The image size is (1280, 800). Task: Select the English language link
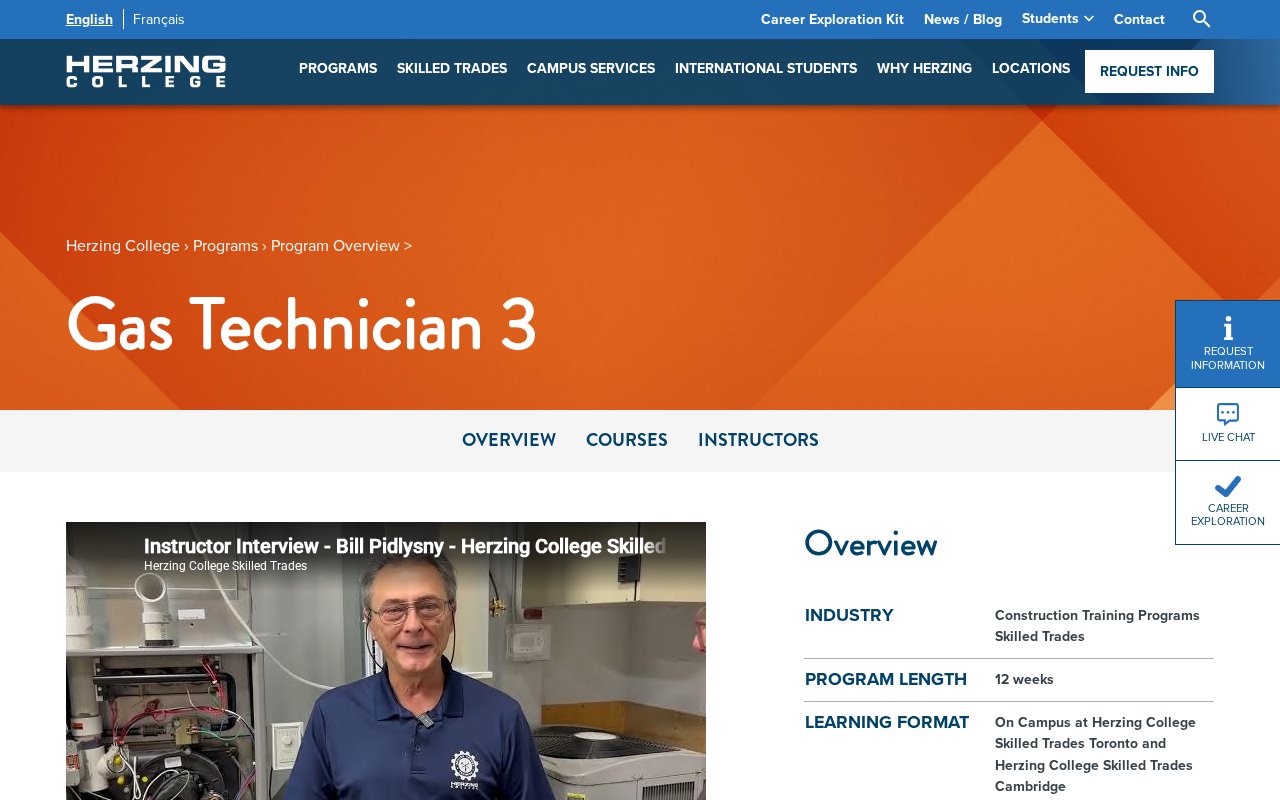point(89,19)
